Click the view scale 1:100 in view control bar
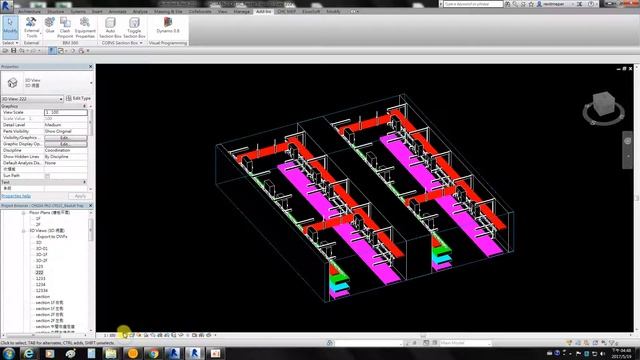Image resolution: width=640 pixels, height=360 pixels. [x=109, y=336]
